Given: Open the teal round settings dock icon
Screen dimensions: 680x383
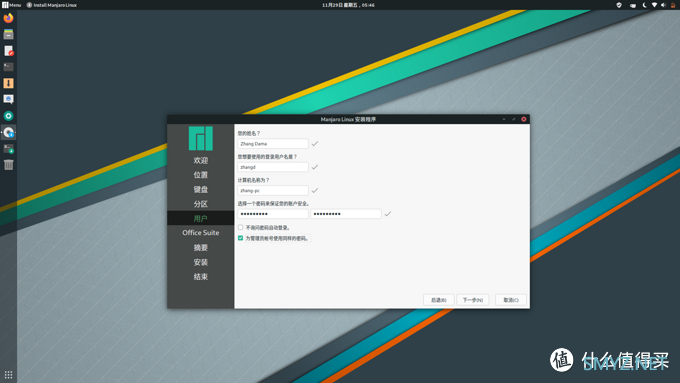Looking at the screenshot, I should pyautogui.click(x=8, y=116).
